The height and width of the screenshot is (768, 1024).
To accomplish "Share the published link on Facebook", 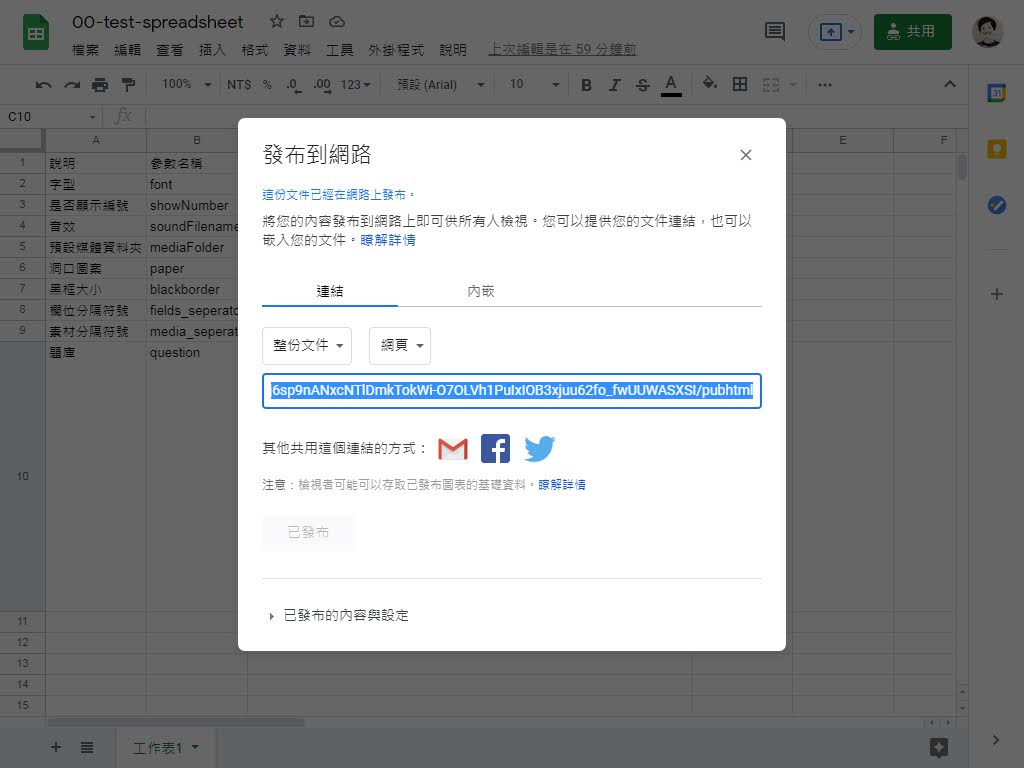I will pyautogui.click(x=495, y=448).
